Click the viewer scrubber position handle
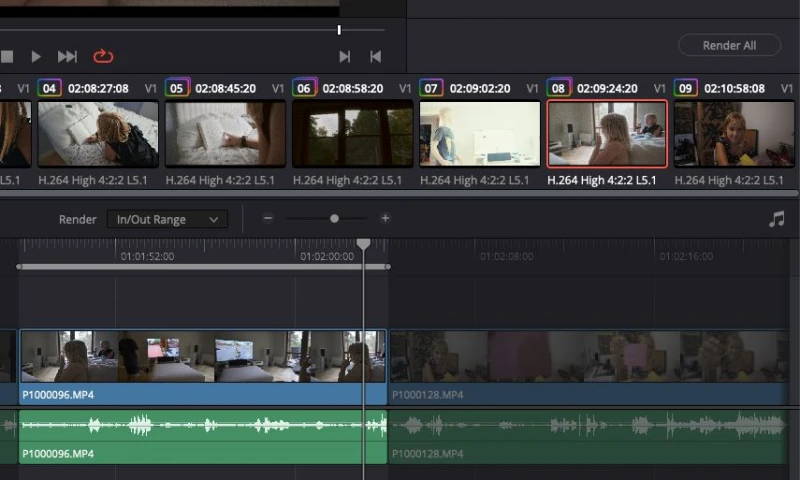The image size is (800, 480). coord(339,30)
